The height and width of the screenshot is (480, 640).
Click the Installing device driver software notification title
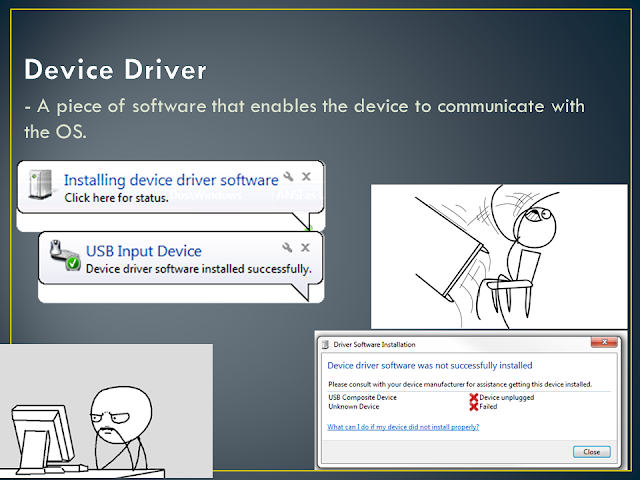coord(171,180)
